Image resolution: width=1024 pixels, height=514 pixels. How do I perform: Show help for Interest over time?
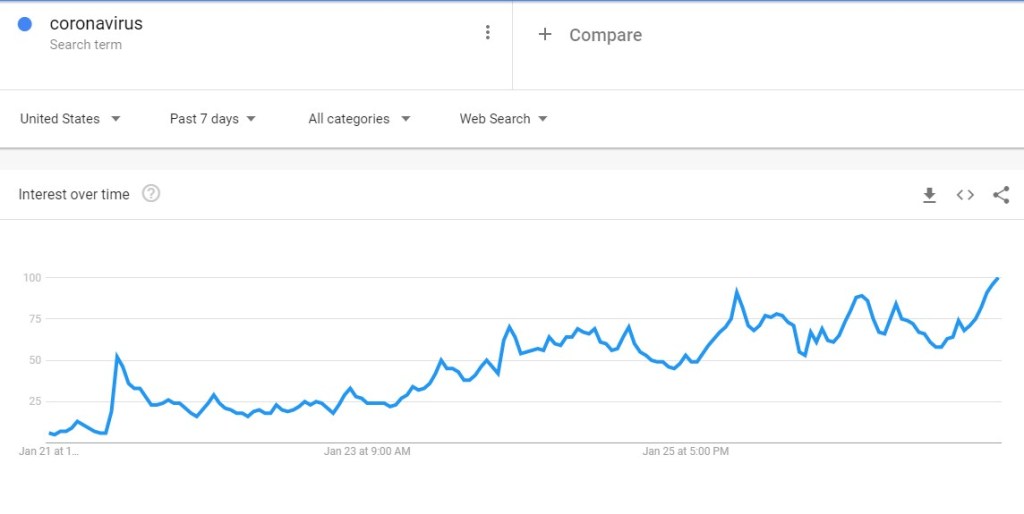[x=151, y=194]
